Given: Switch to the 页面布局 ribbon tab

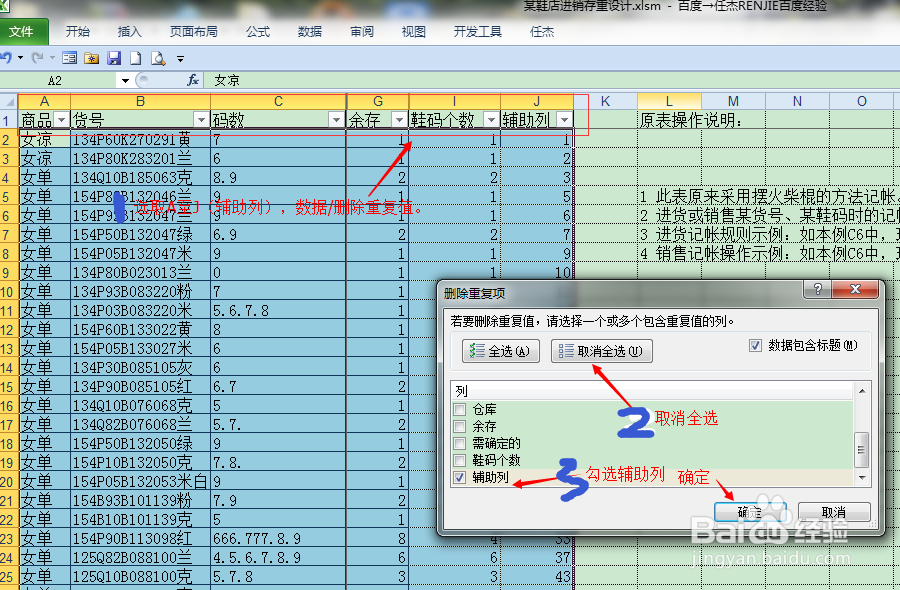Looking at the screenshot, I should click(193, 32).
